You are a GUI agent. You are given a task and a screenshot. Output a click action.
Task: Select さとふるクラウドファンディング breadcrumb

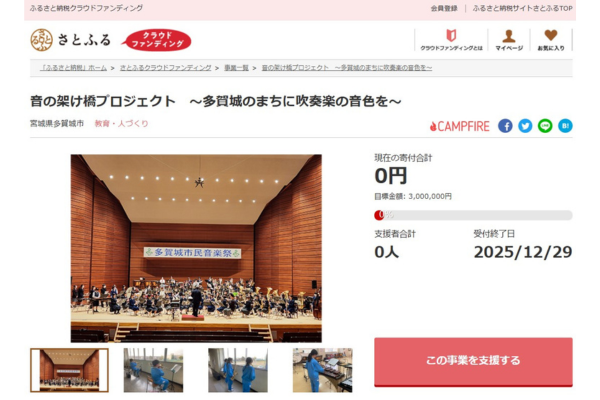(165, 68)
